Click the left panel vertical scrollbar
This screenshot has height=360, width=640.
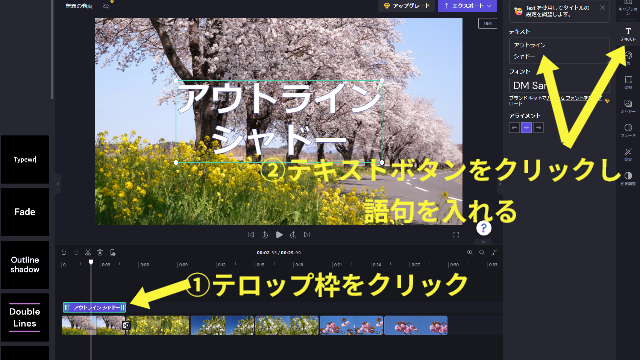click(x=52, y=49)
